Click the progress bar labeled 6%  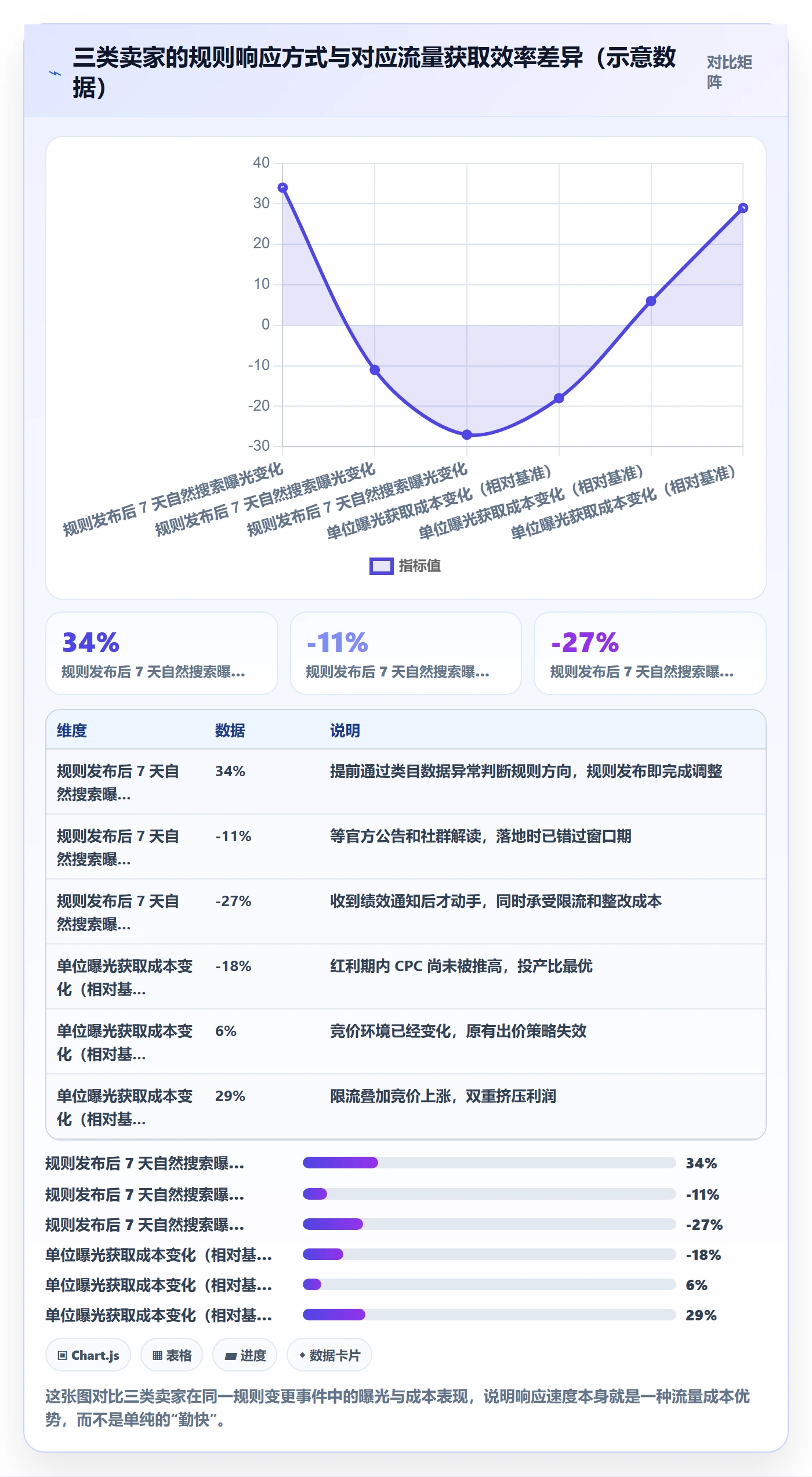point(489,1284)
